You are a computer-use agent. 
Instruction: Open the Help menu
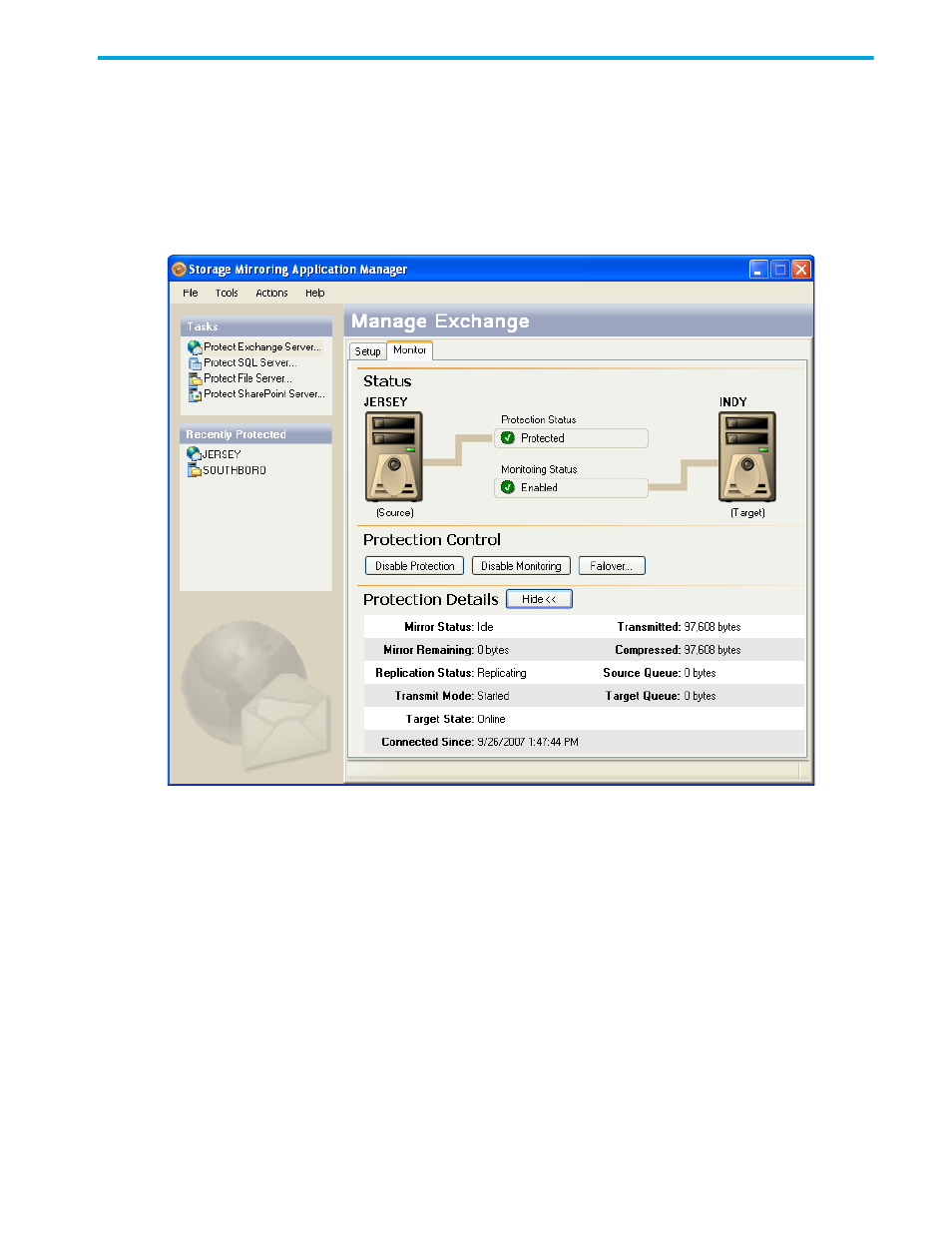[x=315, y=294]
